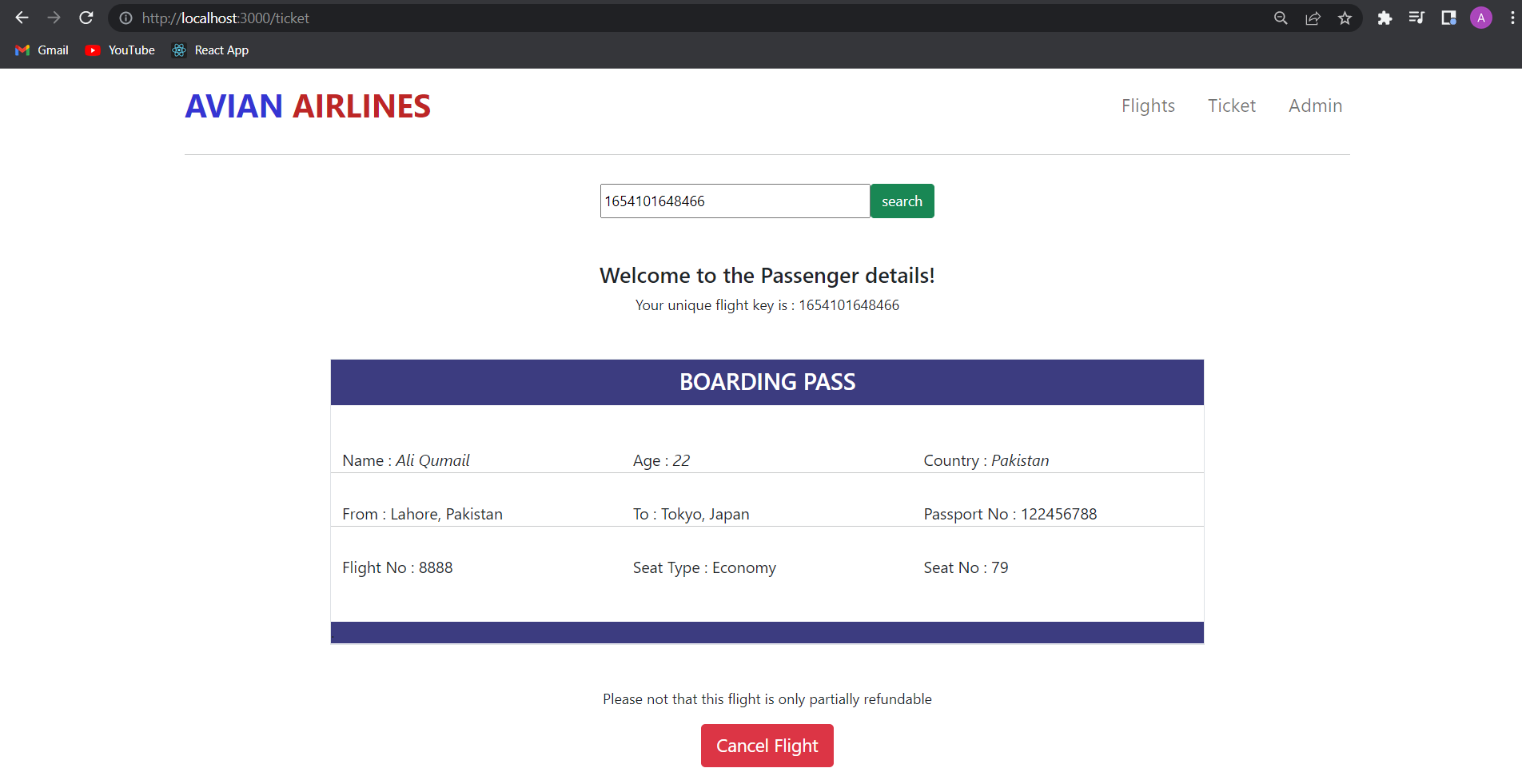Bookmark this page using the star icon

pos(1345,18)
